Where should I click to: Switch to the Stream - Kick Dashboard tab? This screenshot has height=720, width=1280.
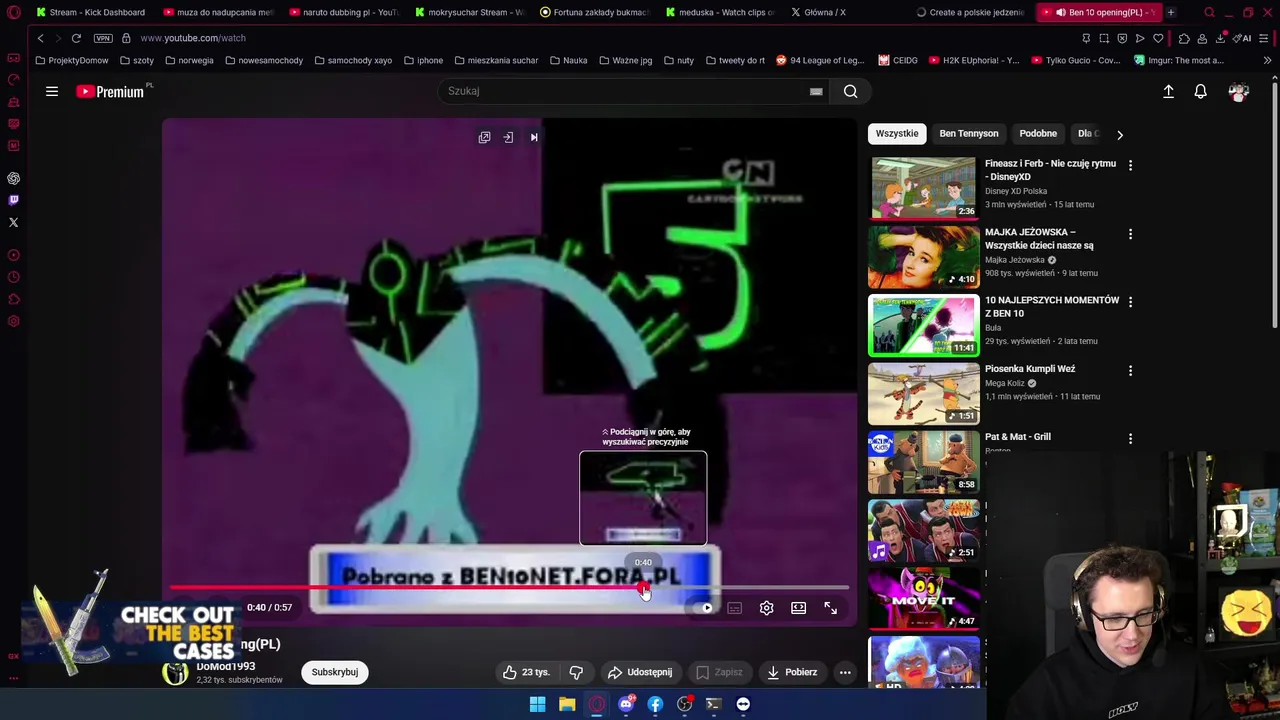pyautogui.click(x=90, y=12)
